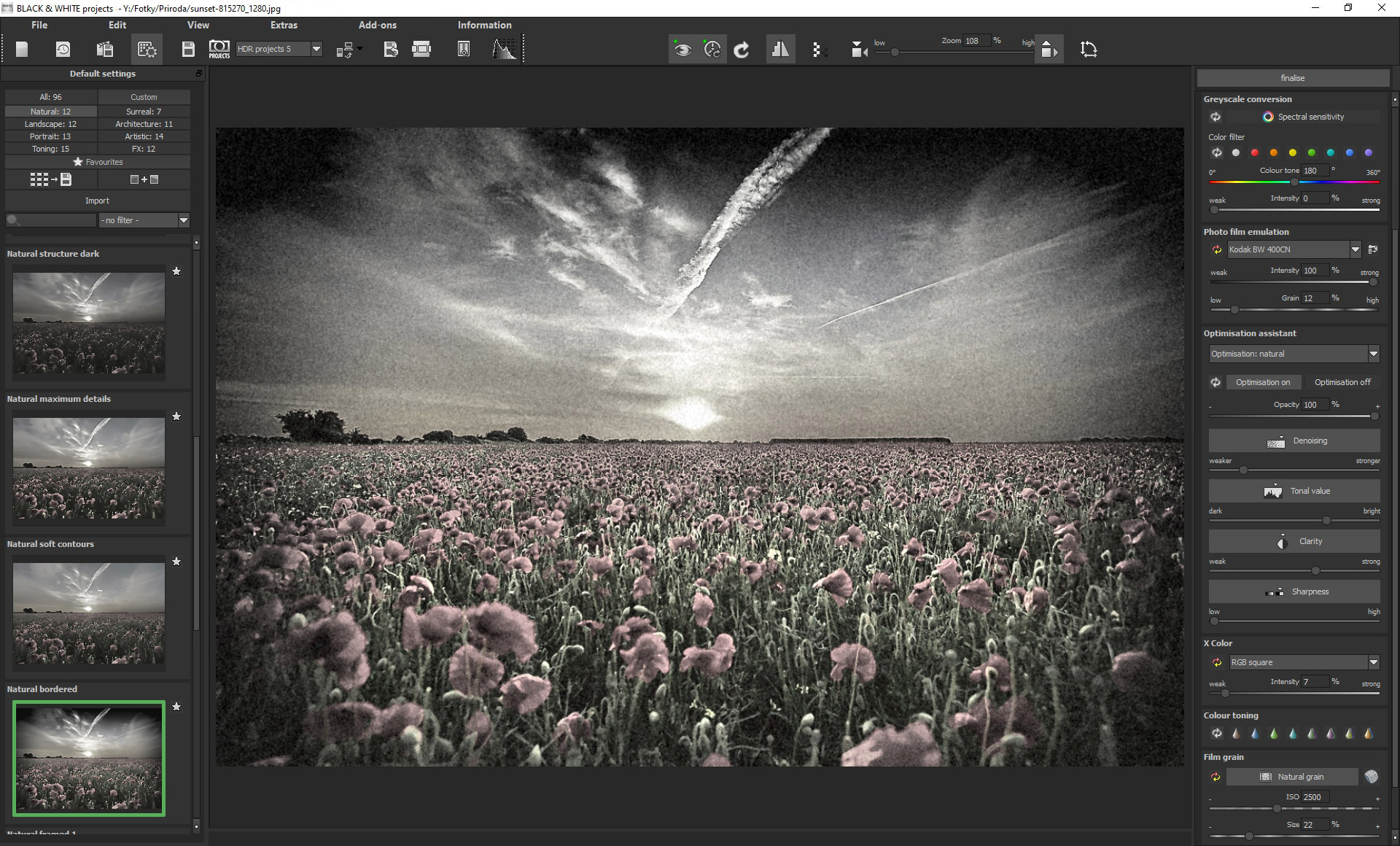Select the red color filter swatch
1400x846 pixels.
(x=1255, y=152)
